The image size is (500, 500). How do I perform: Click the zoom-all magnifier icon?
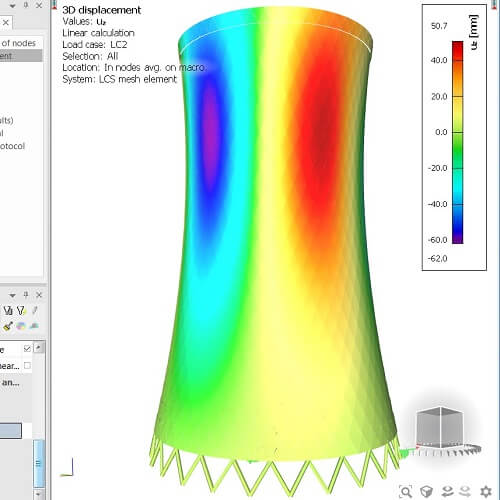tap(406, 491)
